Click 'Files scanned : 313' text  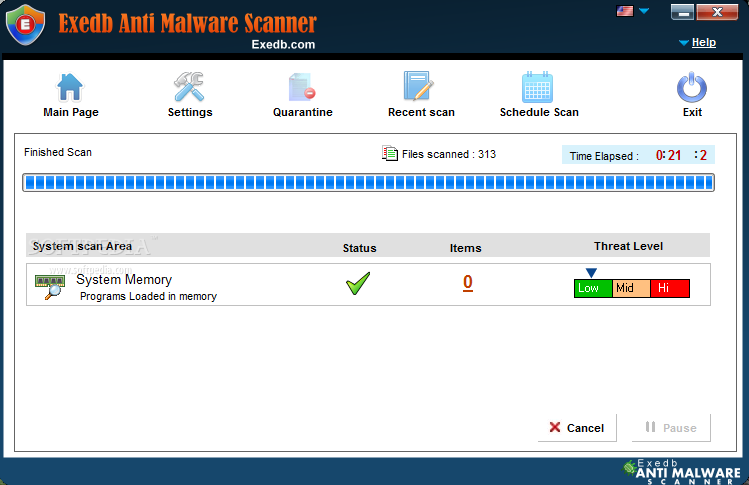tap(449, 154)
